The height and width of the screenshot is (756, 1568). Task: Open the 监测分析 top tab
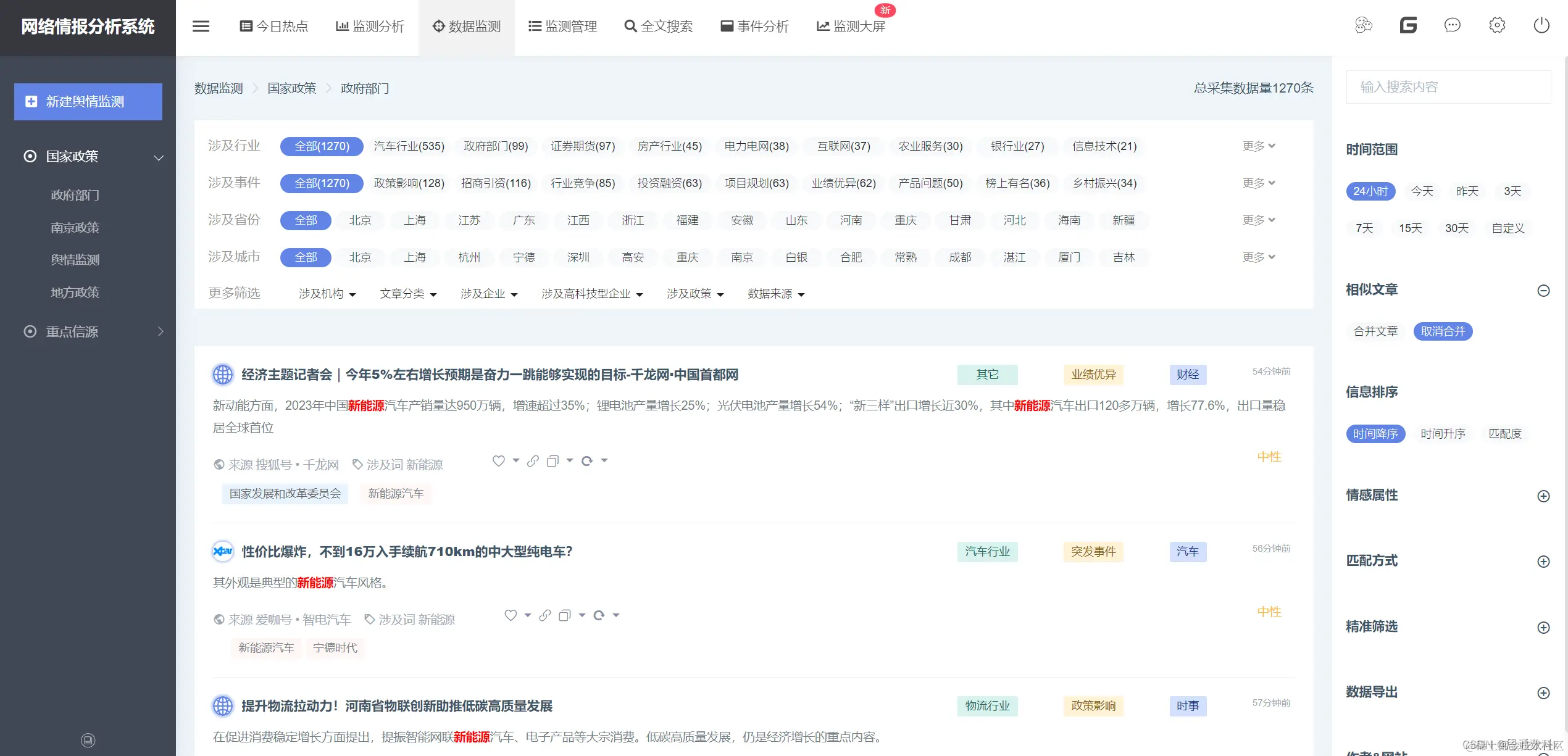(370, 27)
